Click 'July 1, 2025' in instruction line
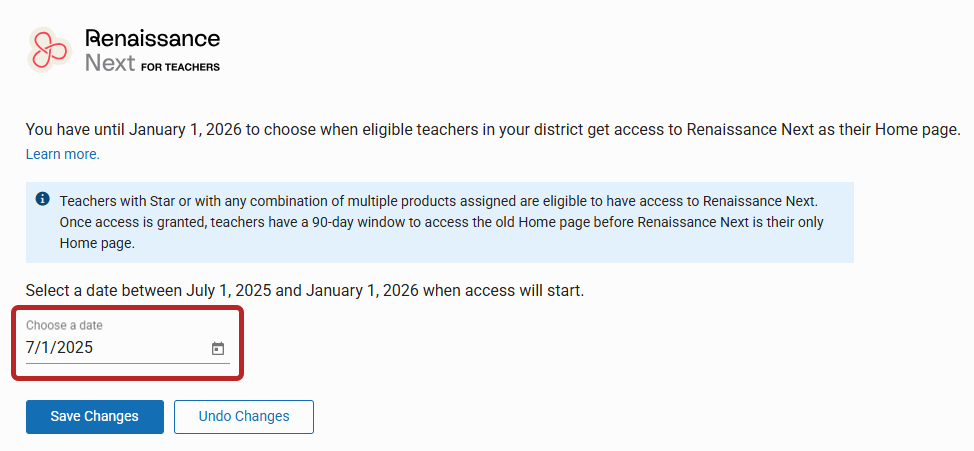Viewport: 974px width, 451px height. pos(229,290)
